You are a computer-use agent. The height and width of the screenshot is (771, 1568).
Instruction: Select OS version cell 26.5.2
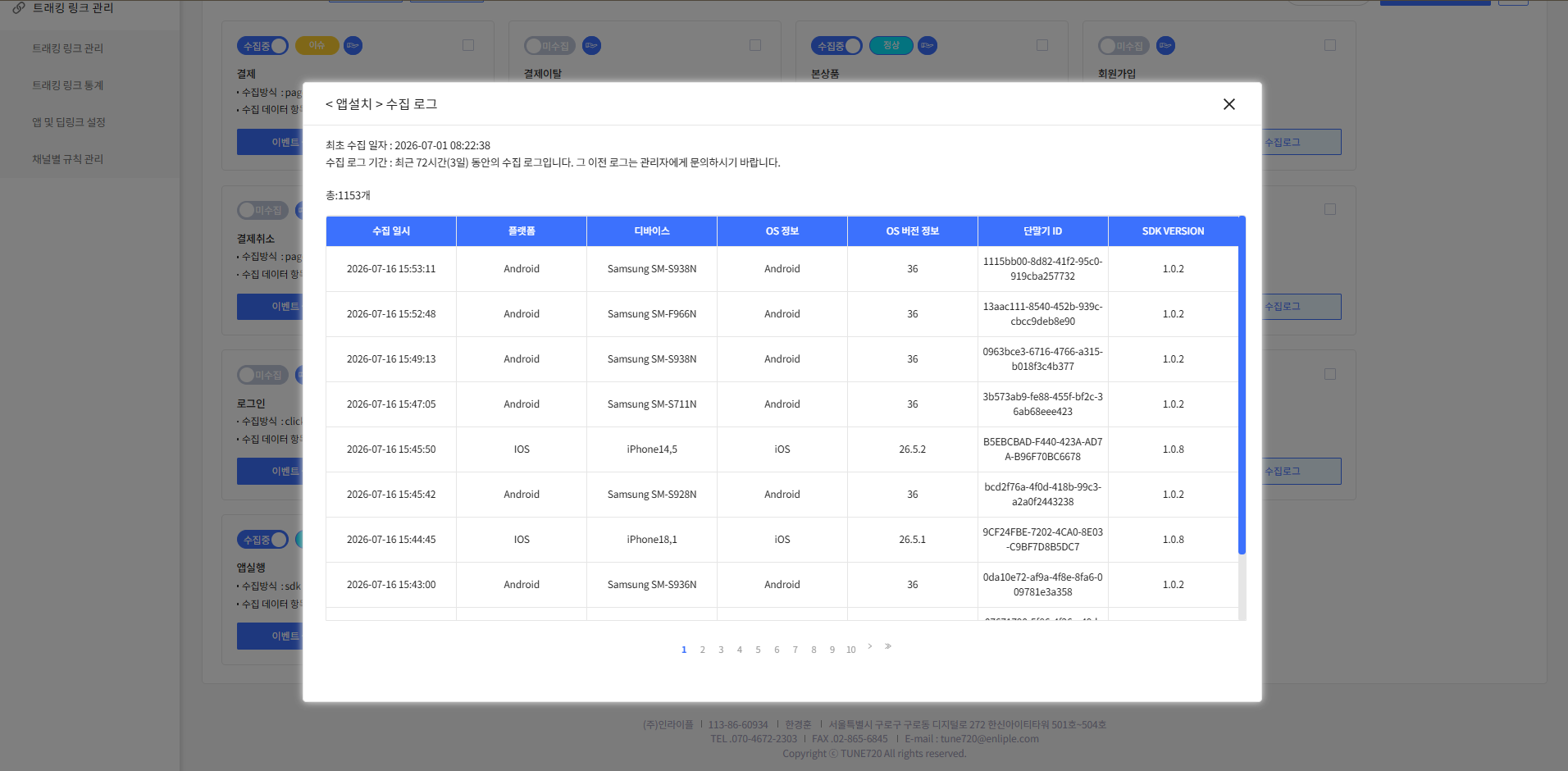913,449
